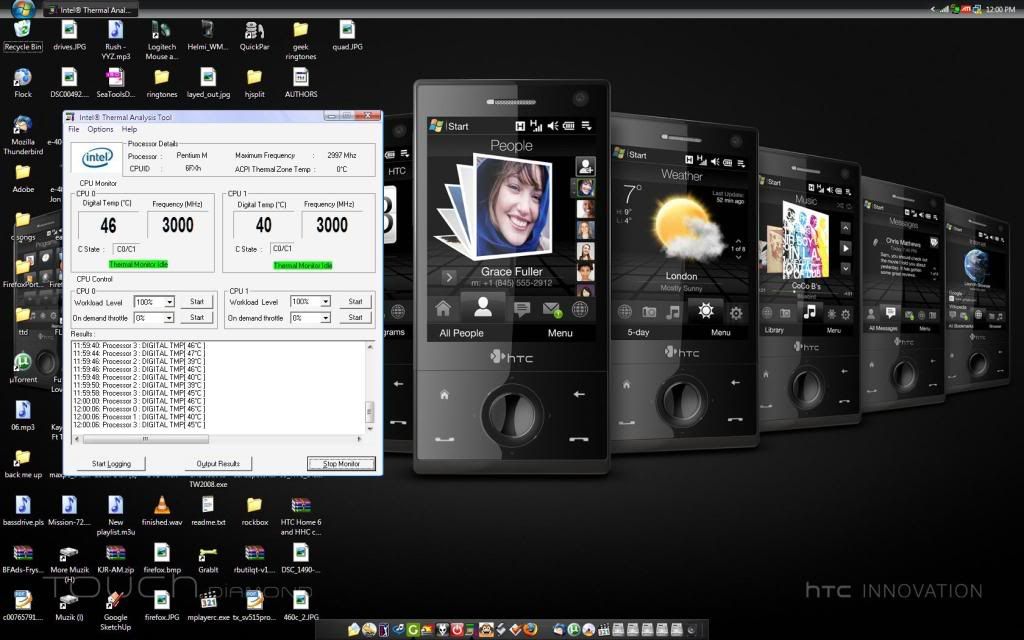Select the finished.wav VLC file icon
1024x640 pixels.
pos(162,511)
